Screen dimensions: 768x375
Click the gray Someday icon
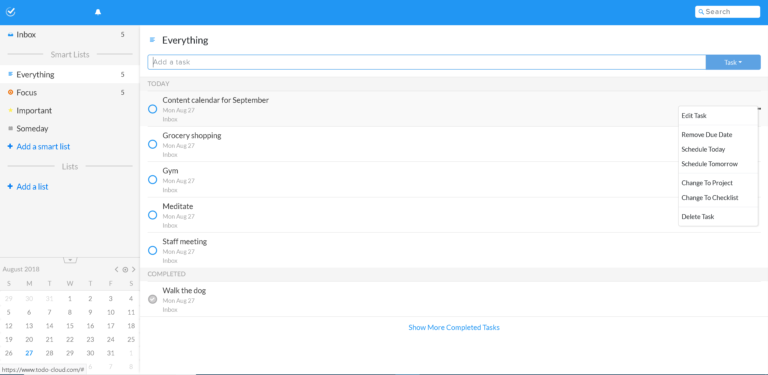[10, 128]
